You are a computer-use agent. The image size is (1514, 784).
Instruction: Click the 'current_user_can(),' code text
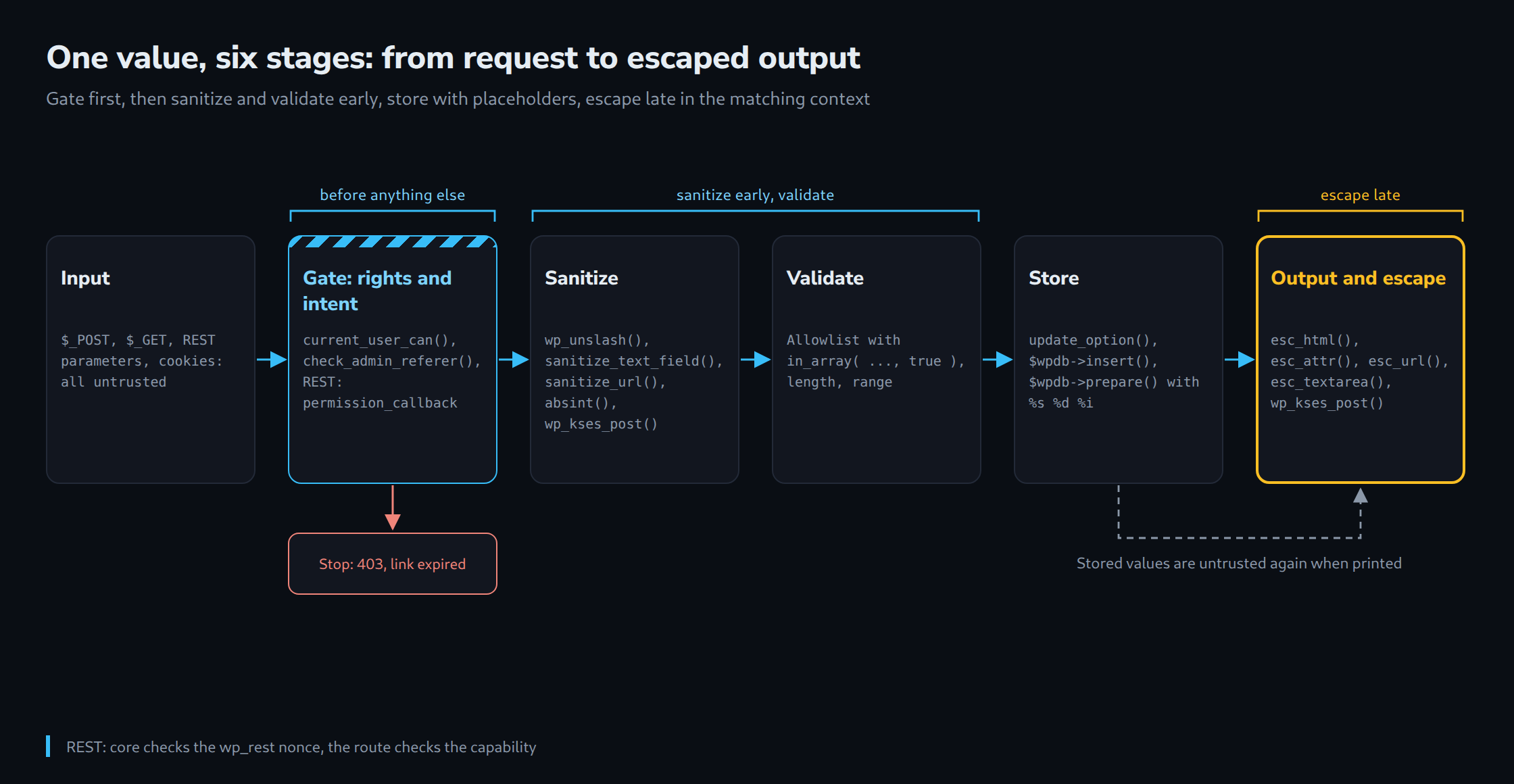click(x=380, y=340)
